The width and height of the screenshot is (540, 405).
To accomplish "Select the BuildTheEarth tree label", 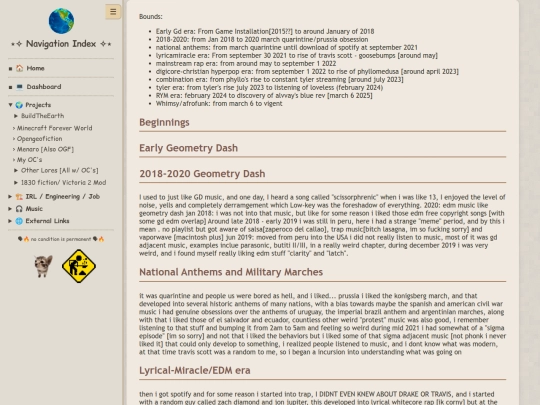I will pos(42,116).
